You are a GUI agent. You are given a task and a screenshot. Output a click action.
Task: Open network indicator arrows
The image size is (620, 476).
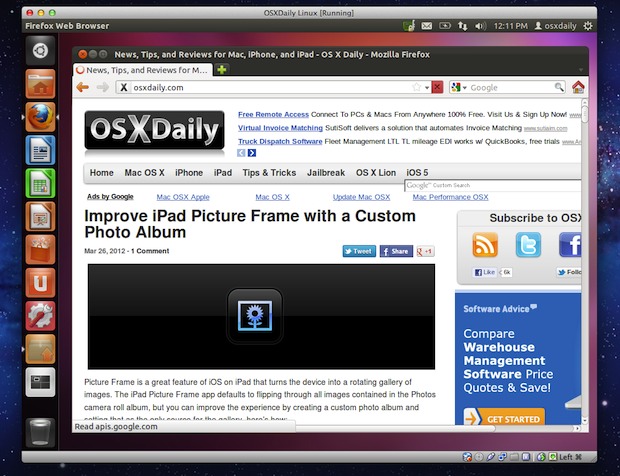pos(462,26)
